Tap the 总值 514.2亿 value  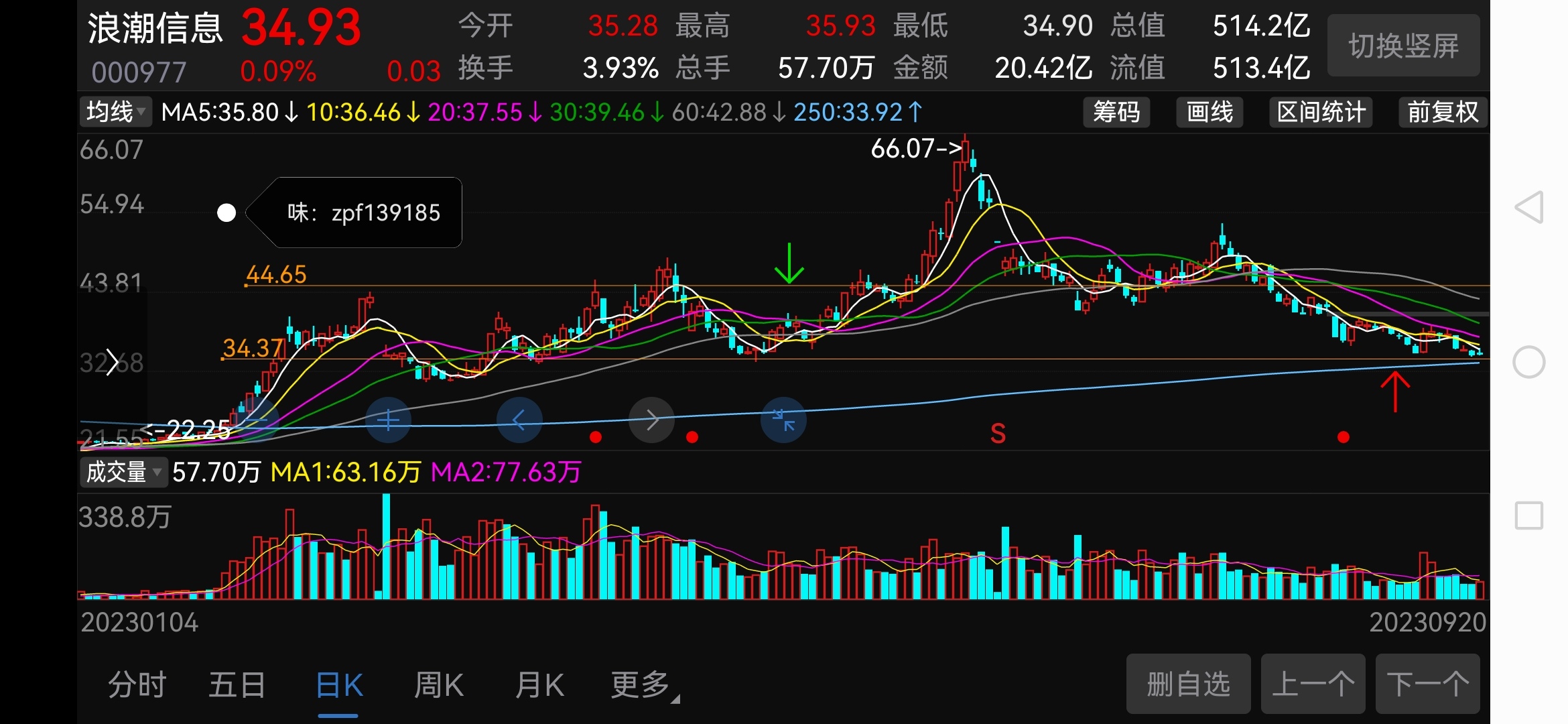(x=1261, y=26)
